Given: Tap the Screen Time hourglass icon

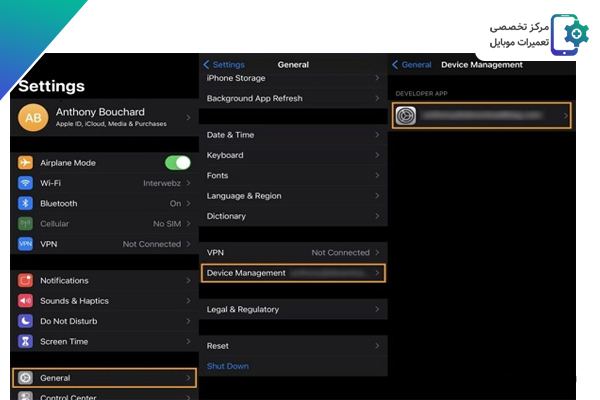Looking at the screenshot, I should (25, 341).
